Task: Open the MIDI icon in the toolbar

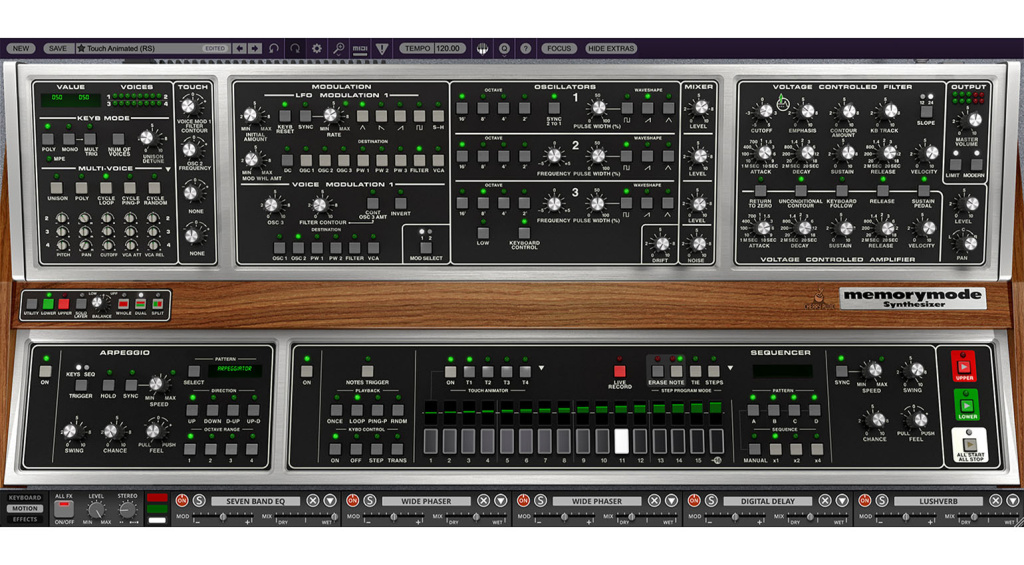Action: pos(360,48)
